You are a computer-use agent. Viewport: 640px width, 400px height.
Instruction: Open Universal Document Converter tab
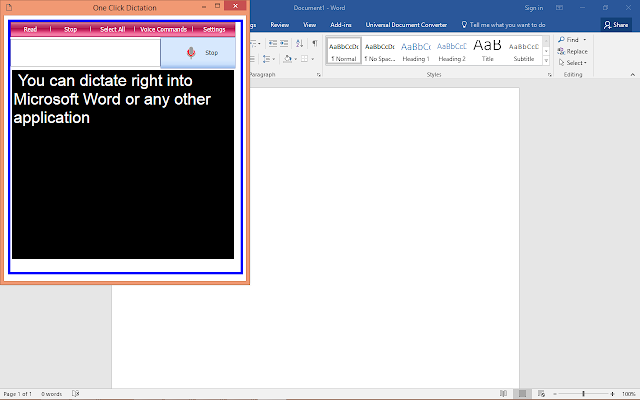[406, 25]
